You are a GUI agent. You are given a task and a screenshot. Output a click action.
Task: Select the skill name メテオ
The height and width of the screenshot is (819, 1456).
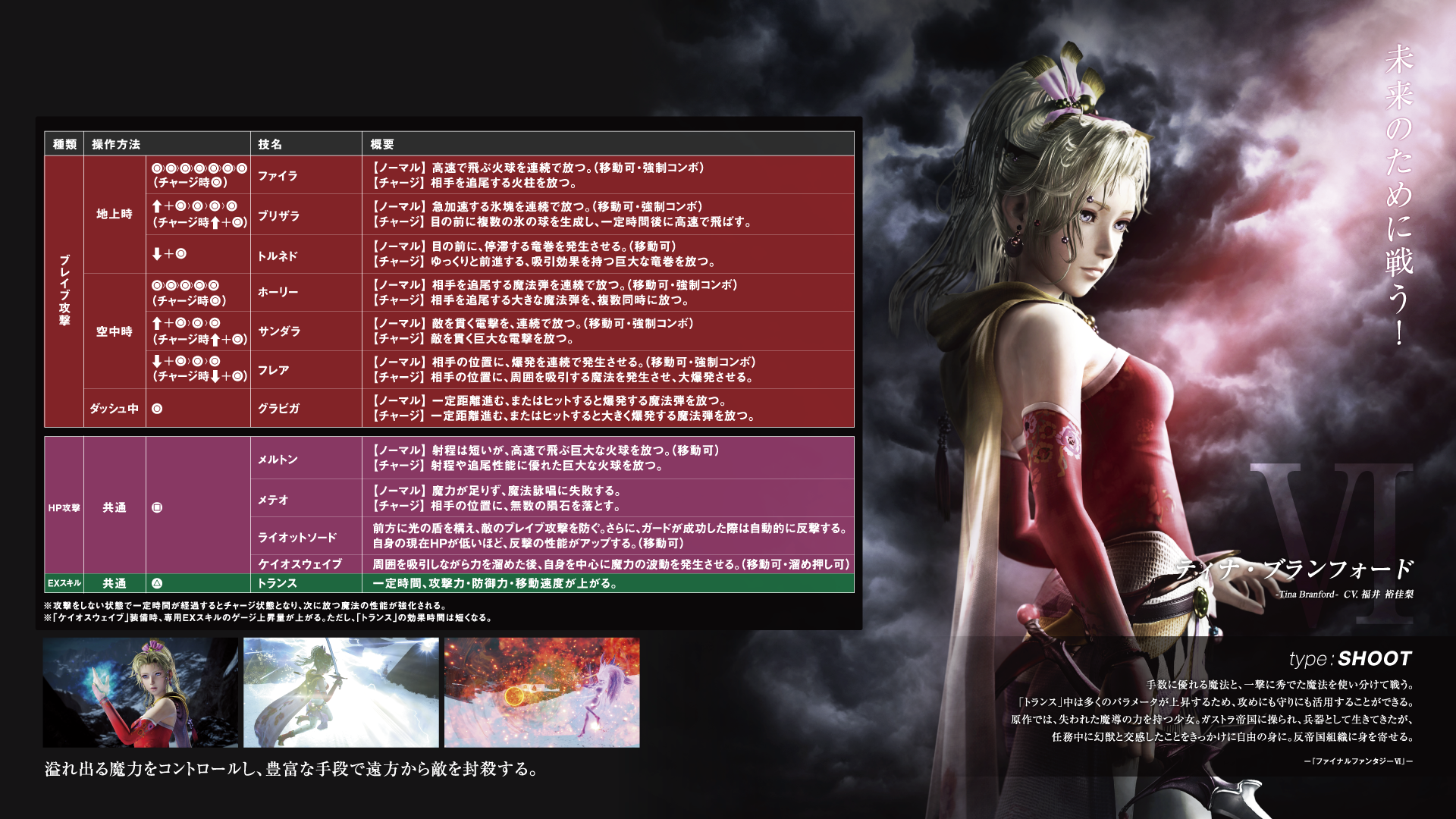273,500
